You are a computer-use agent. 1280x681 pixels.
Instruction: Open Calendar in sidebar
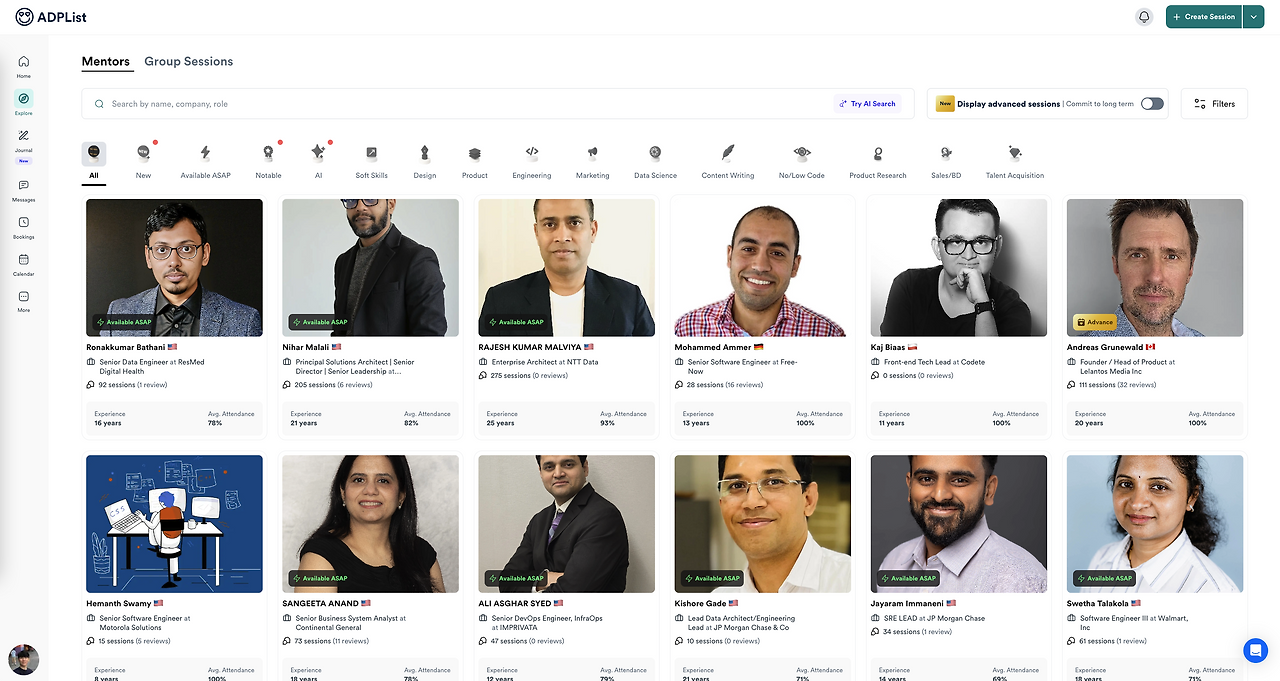[23, 264]
